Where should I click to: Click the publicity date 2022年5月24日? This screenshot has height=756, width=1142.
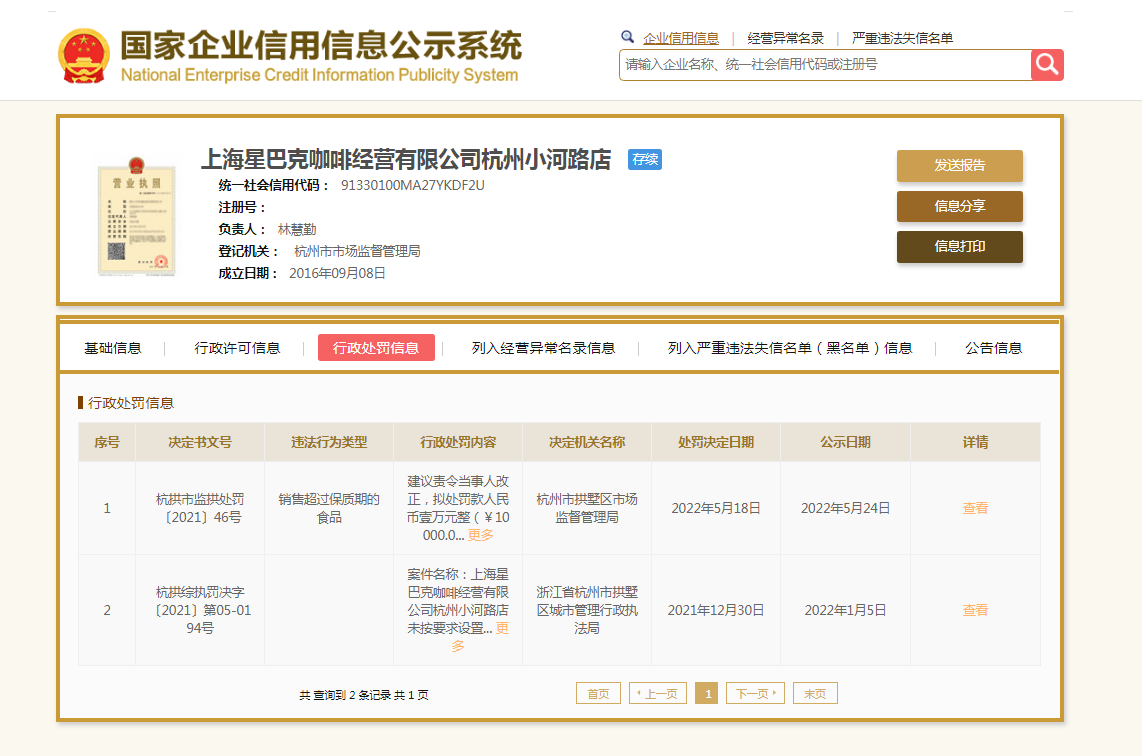pyautogui.click(x=846, y=508)
